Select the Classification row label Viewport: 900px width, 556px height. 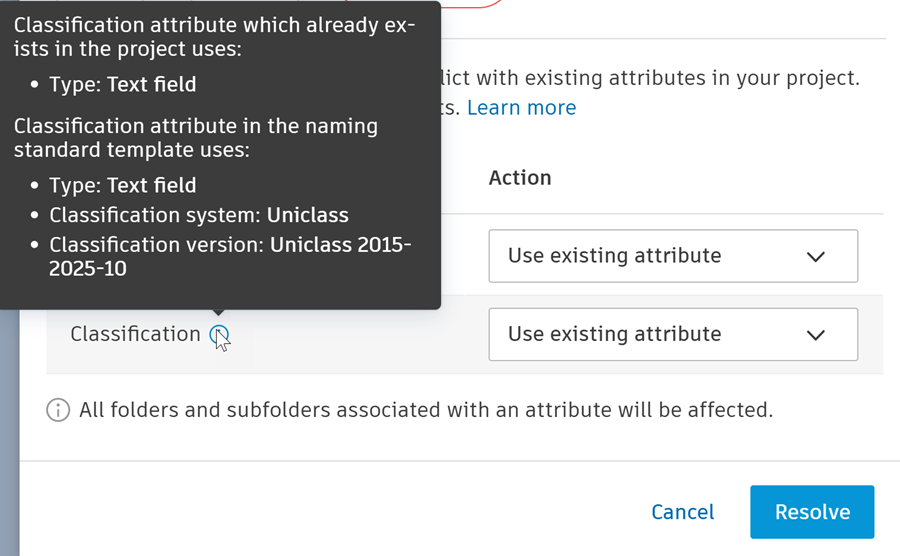(135, 335)
